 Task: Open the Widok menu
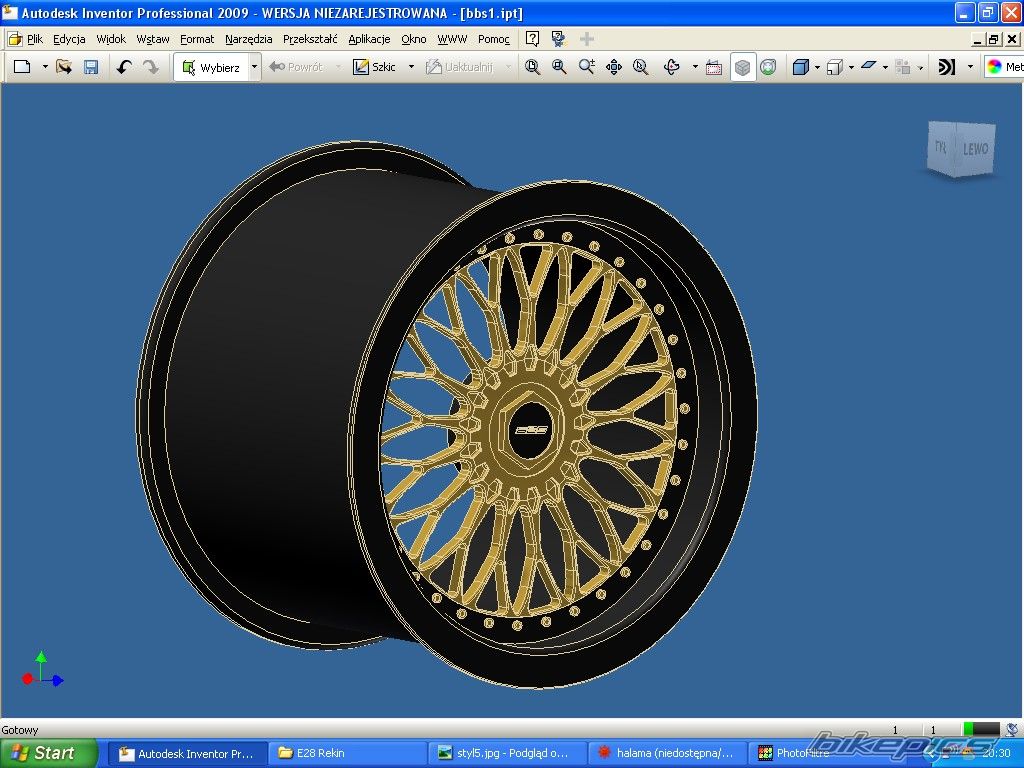(111, 39)
